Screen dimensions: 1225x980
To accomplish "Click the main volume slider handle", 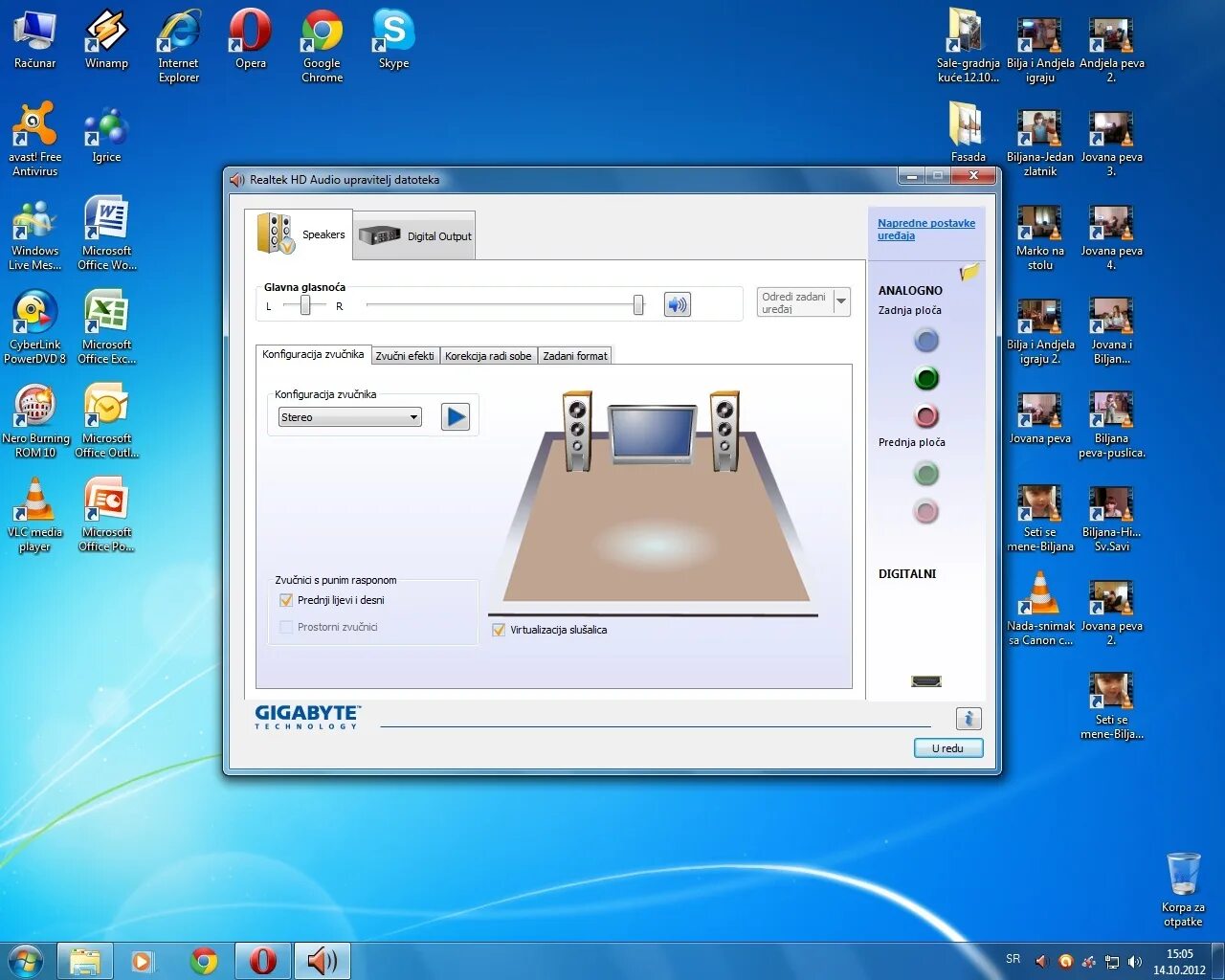I will 638,305.
